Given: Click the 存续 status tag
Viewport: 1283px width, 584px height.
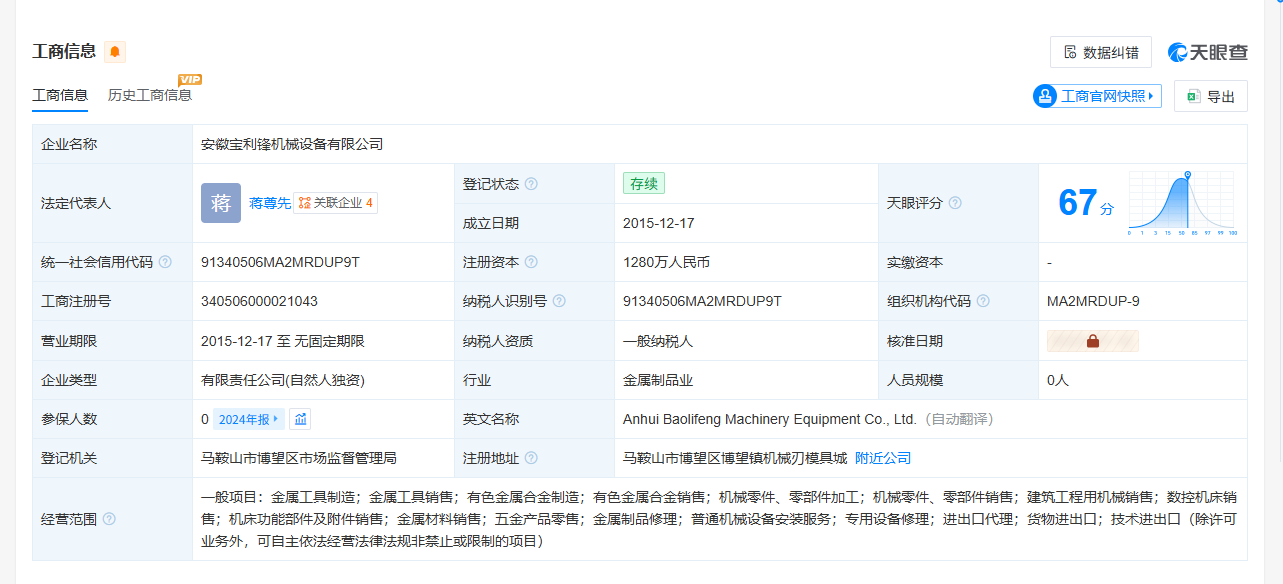Looking at the screenshot, I should [643, 184].
